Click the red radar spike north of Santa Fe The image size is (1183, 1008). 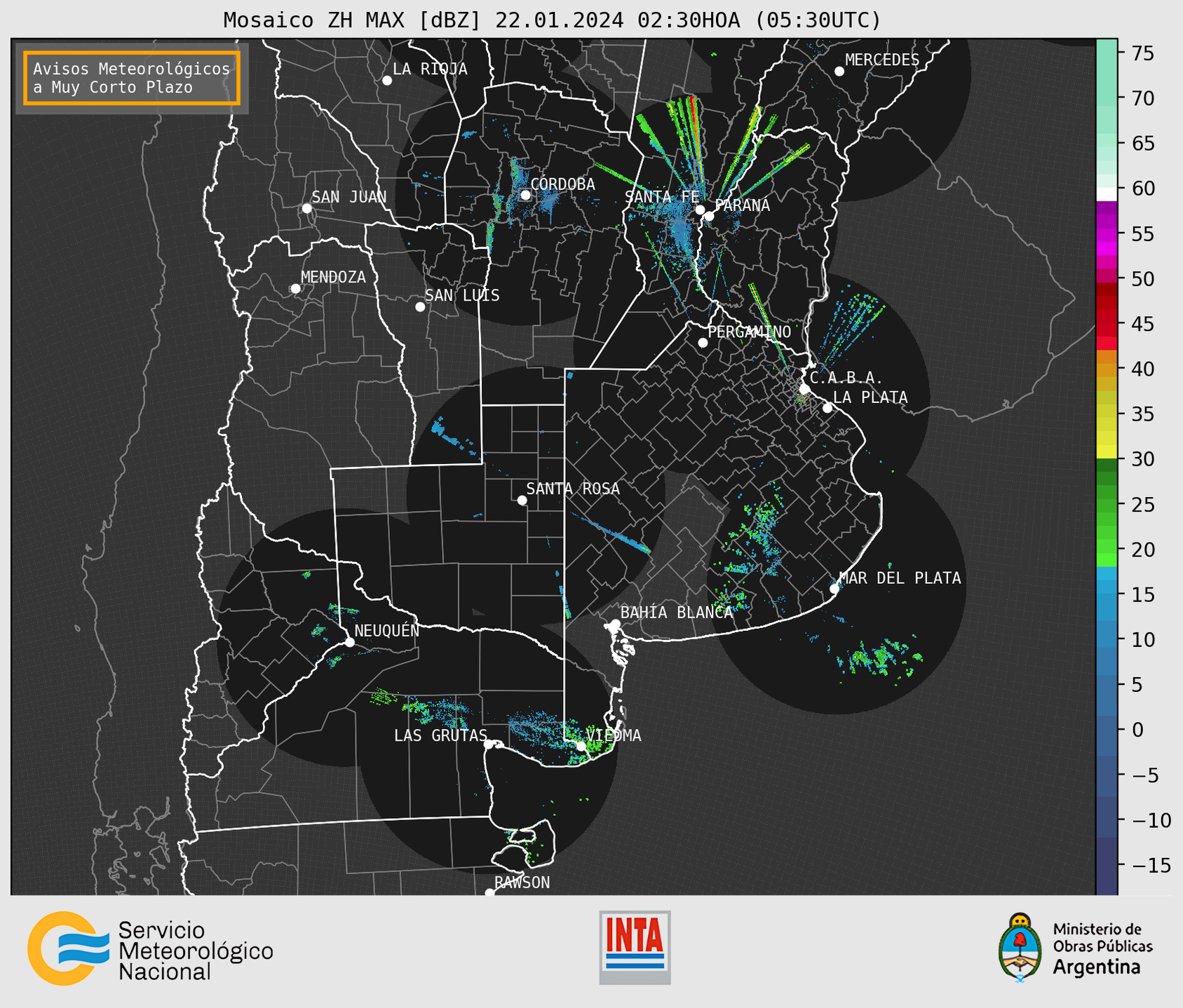(695, 126)
